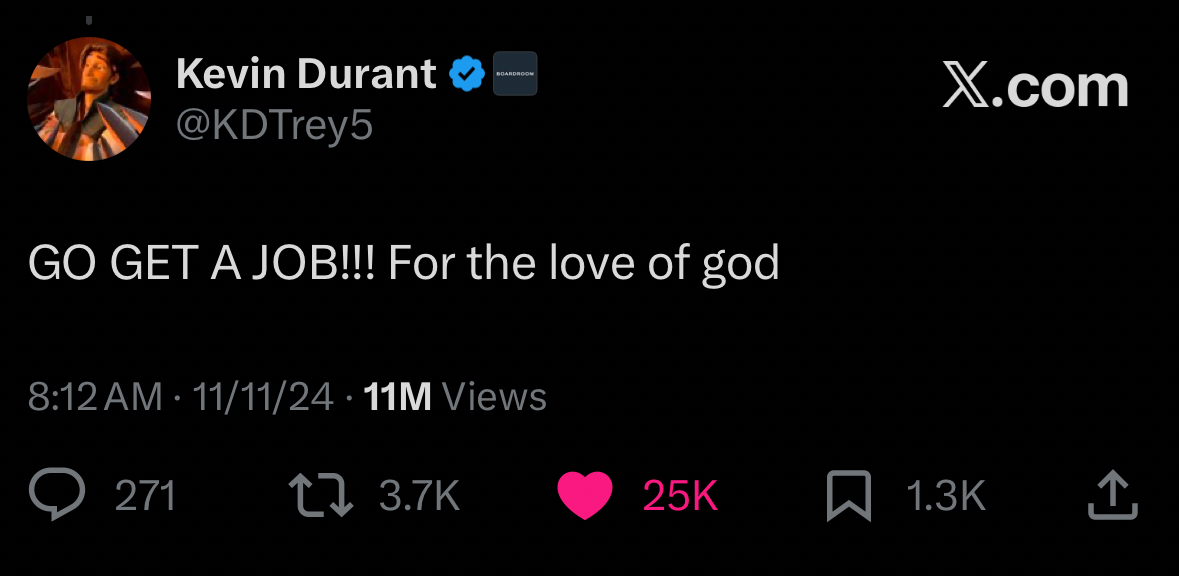The width and height of the screenshot is (1179, 576).
Task: Click the 271 replies count
Action: [x=146, y=496]
